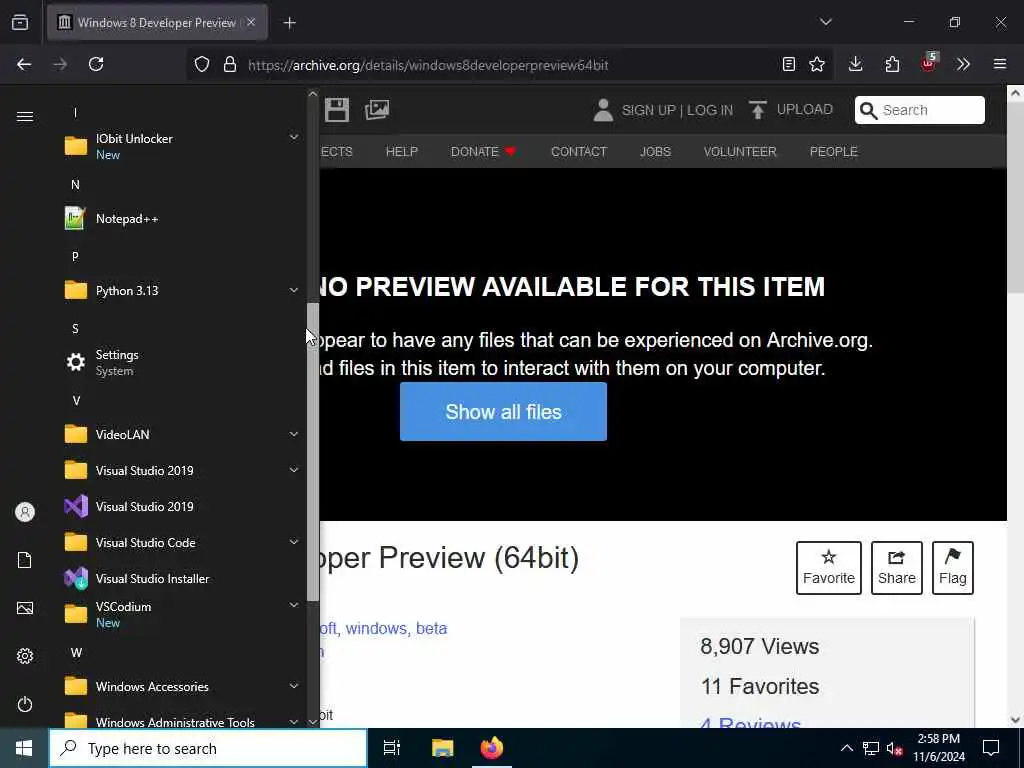The height and width of the screenshot is (768, 1024).
Task: Click the archive.org images icon
Action: (x=377, y=110)
